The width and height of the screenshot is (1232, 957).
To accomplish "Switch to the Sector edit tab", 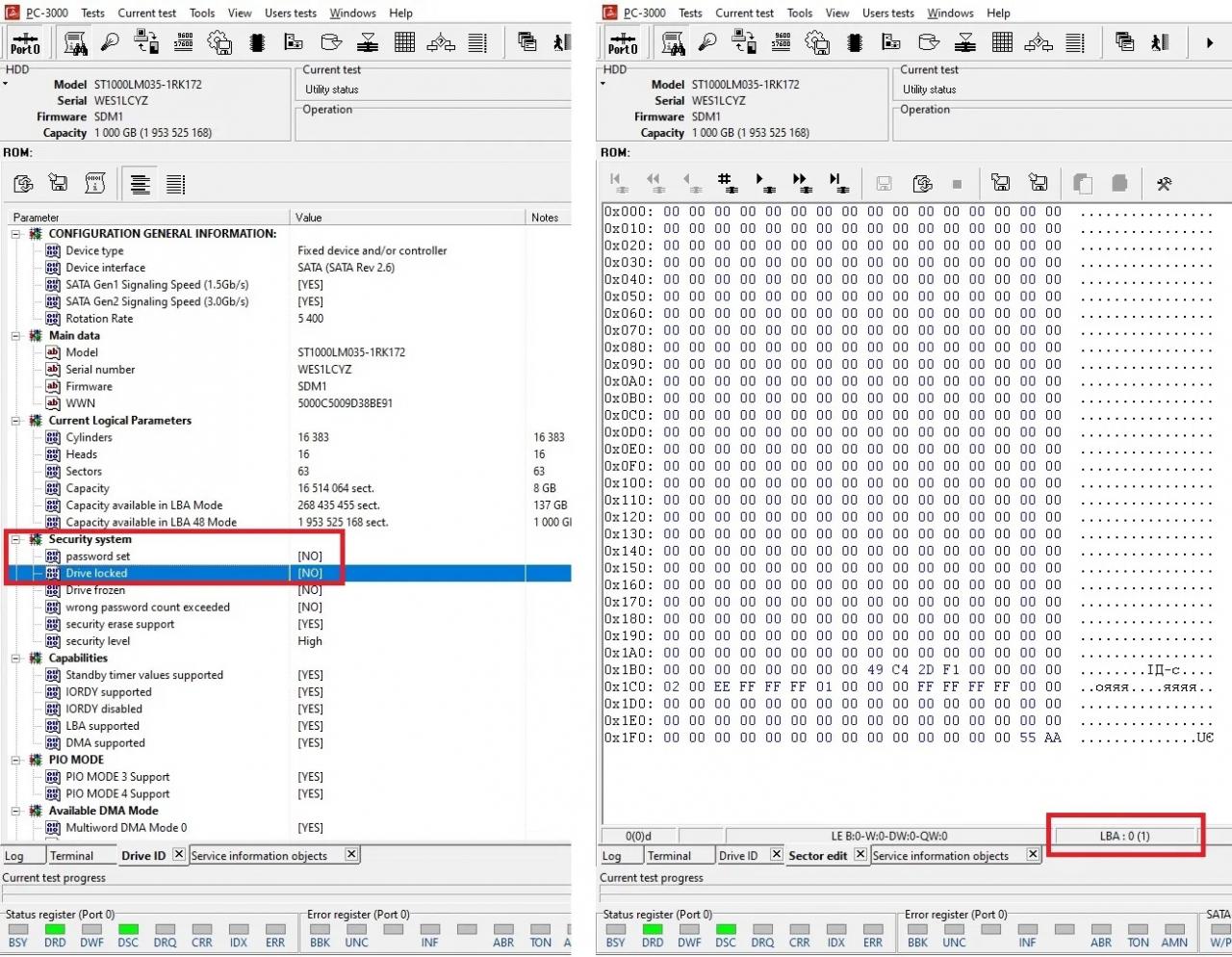I will [x=816, y=855].
